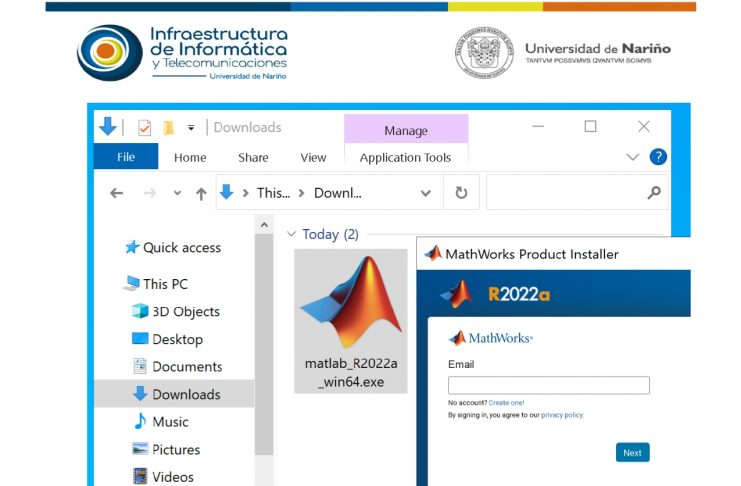Click the chevron before "This..." in address bar
The height and width of the screenshot is (486, 741).
tap(245, 193)
